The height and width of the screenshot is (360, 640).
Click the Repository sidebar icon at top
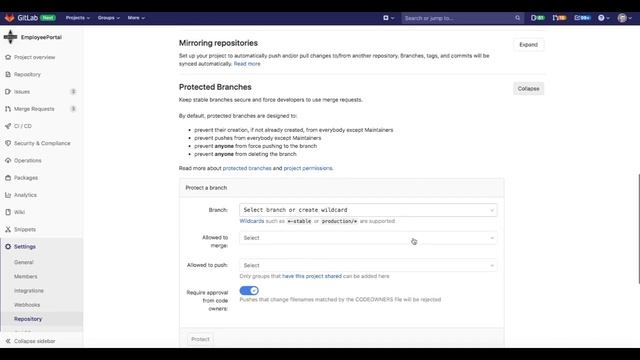click(8, 74)
